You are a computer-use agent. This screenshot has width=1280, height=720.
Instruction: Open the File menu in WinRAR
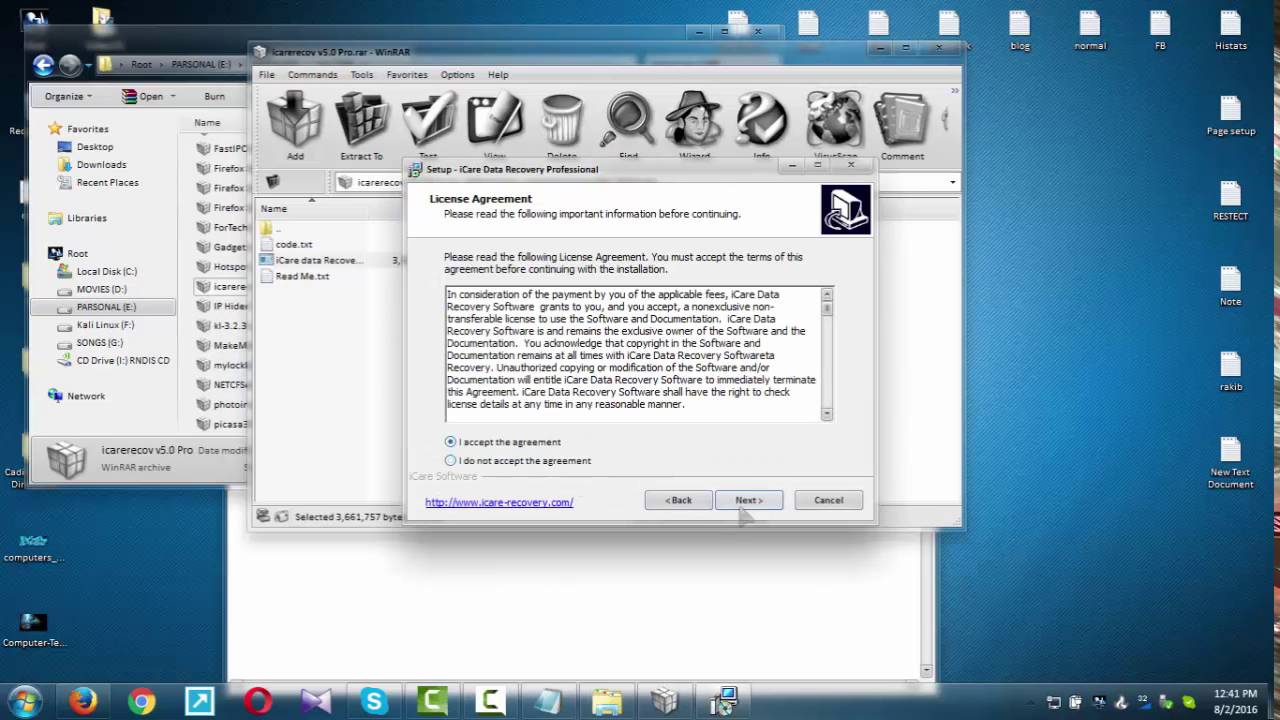(267, 75)
